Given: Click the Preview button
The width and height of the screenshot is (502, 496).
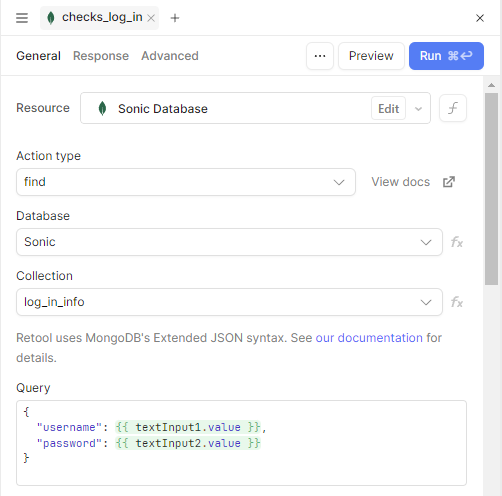Looking at the screenshot, I should point(371,56).
